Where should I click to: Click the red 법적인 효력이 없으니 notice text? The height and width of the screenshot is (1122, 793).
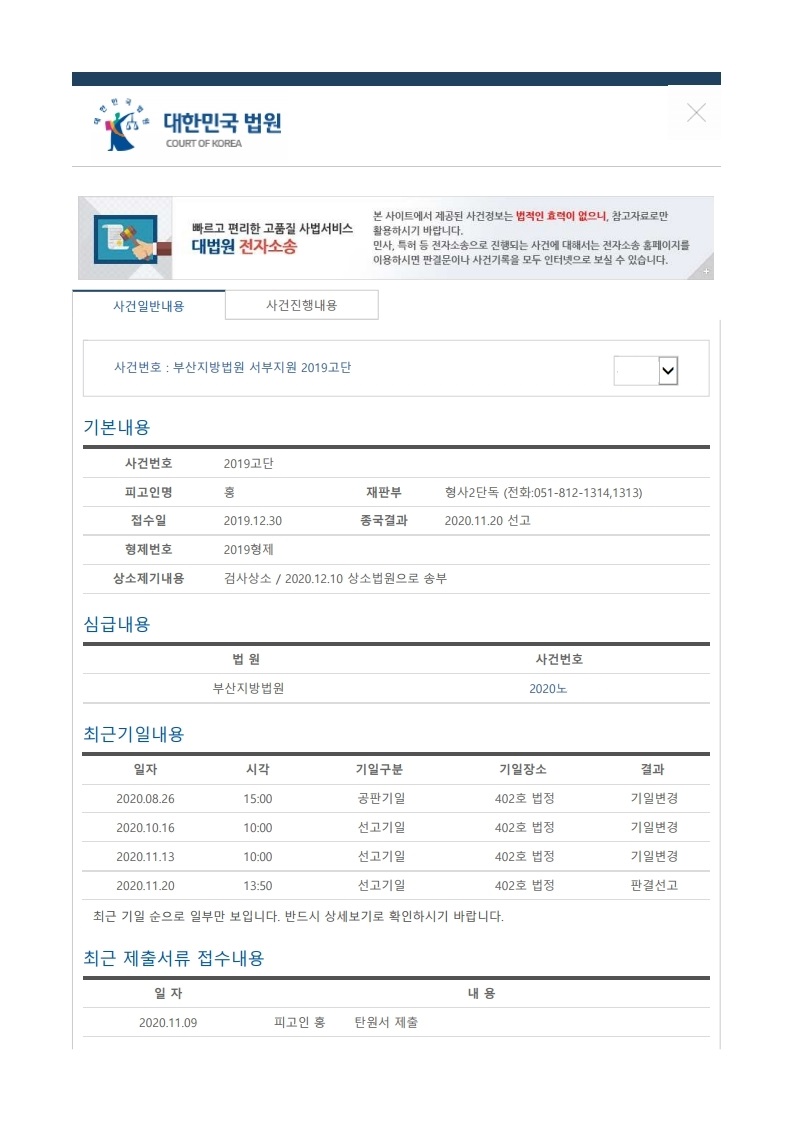point(561,216)
